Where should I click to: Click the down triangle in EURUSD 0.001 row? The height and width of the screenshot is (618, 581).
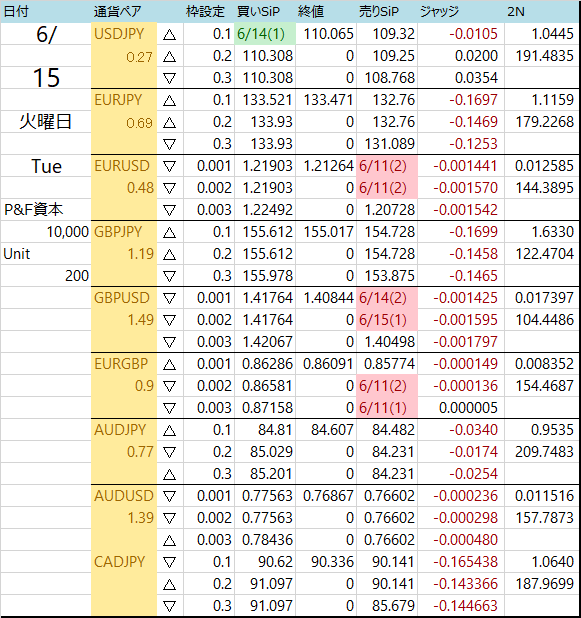[x=169, y=166]
